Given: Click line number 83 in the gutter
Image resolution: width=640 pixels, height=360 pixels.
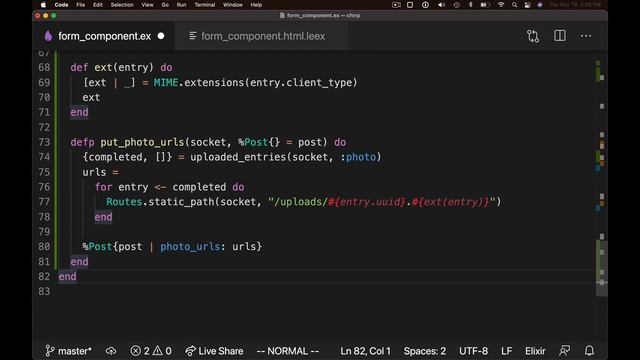Looking at the screenshot, I should coord(44,291).
